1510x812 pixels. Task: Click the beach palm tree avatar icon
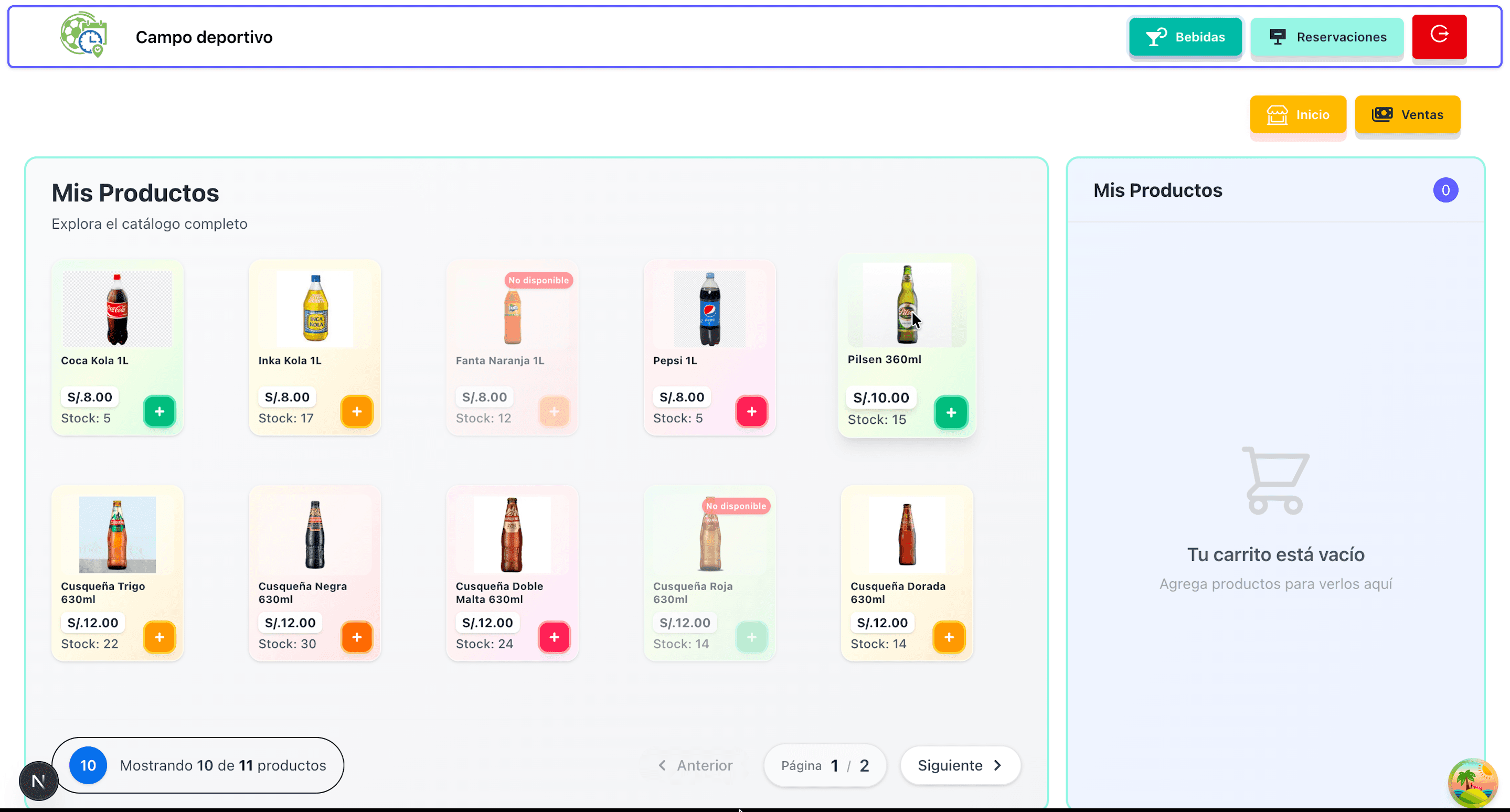(x=1472, y=783)
